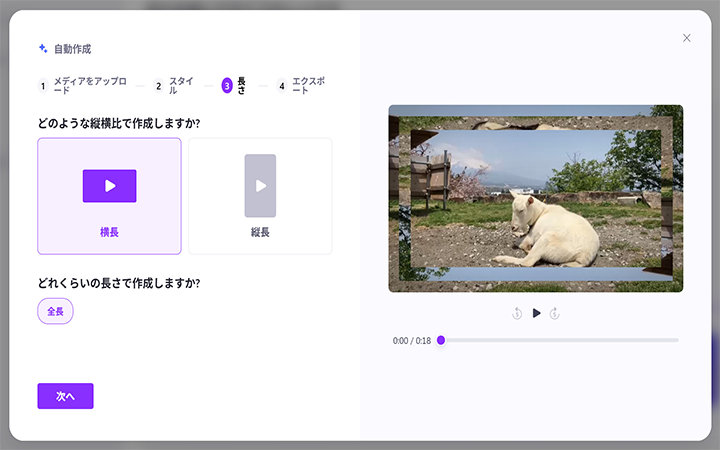Click the purple landscape play icon
Image resolution: width=720 pixels, height=450 pixels.
click(109, 186)
